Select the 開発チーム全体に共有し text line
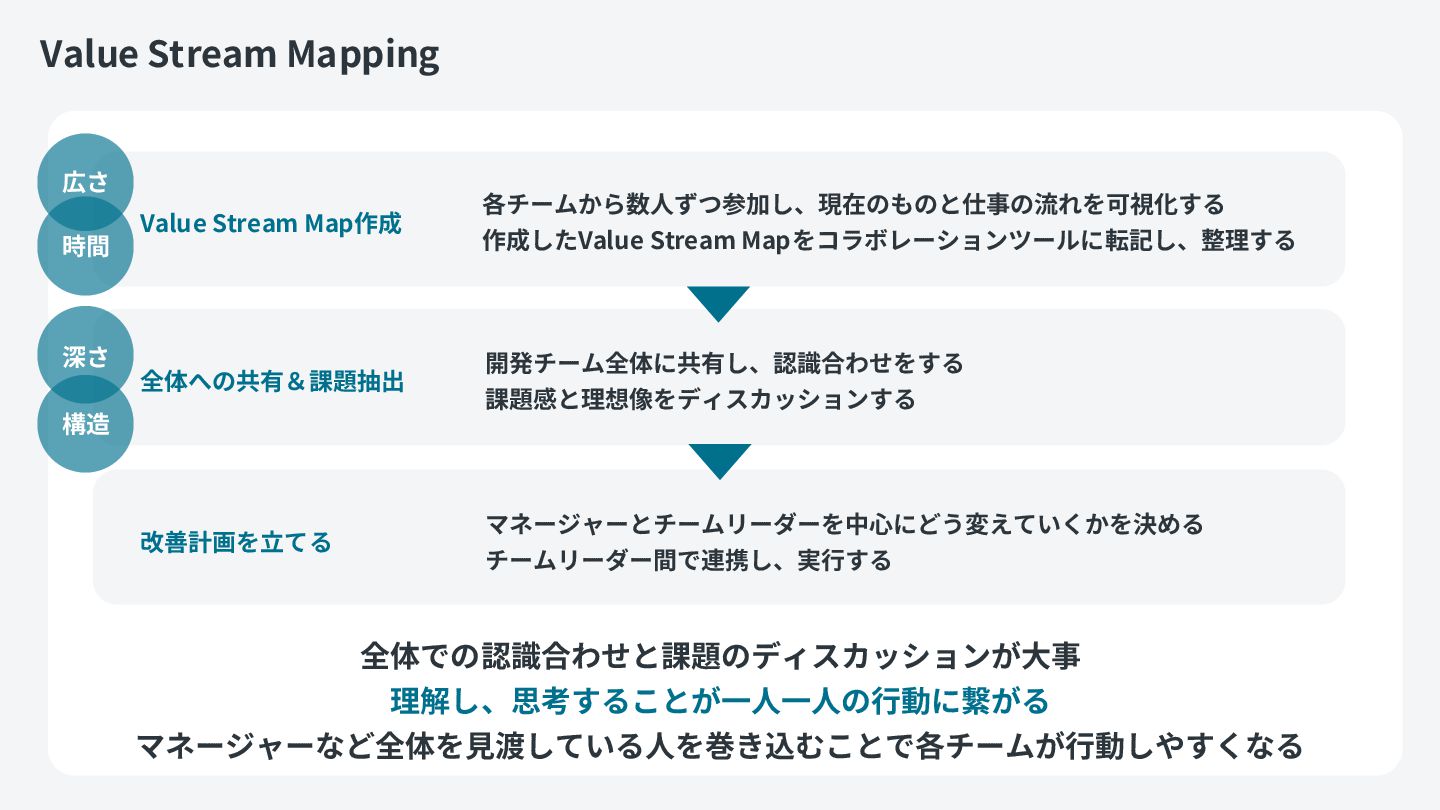The image size is (1440, 810). click(724, 362)
